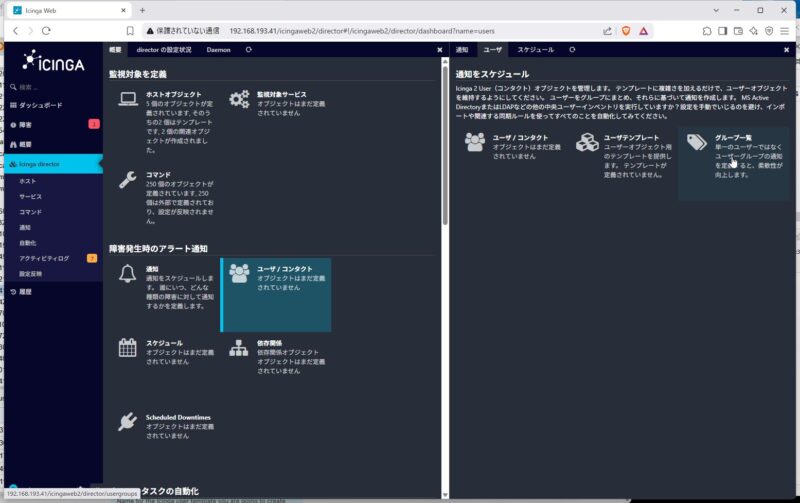The height and width of the screenshot is (503, 800).
Task: Switch to the 概要 tab in left pane
Action: pos(115,50)
